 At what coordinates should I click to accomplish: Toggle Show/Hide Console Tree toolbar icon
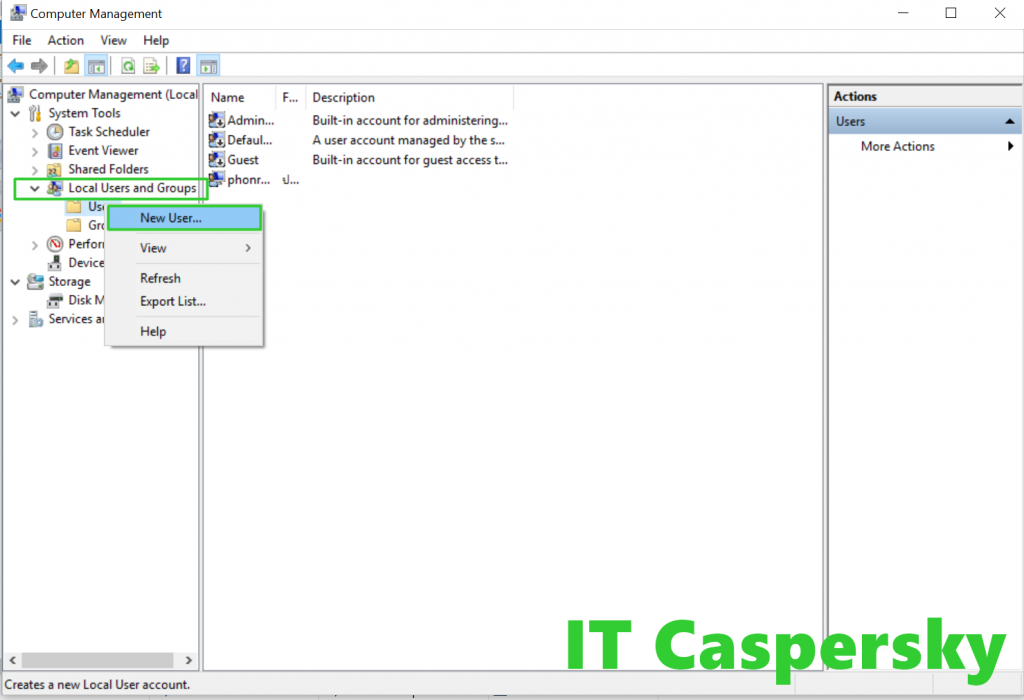96,66
